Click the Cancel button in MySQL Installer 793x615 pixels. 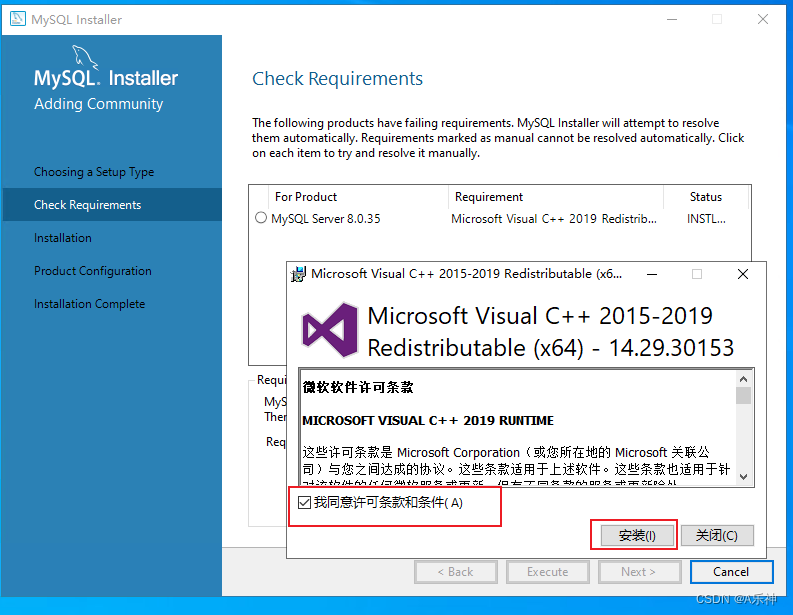click(731, 572)
